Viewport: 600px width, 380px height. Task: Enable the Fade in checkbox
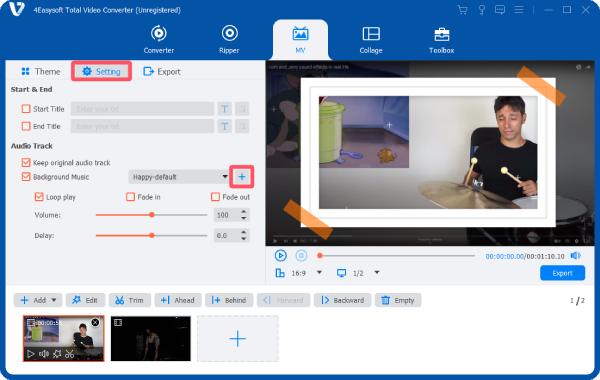130,197
